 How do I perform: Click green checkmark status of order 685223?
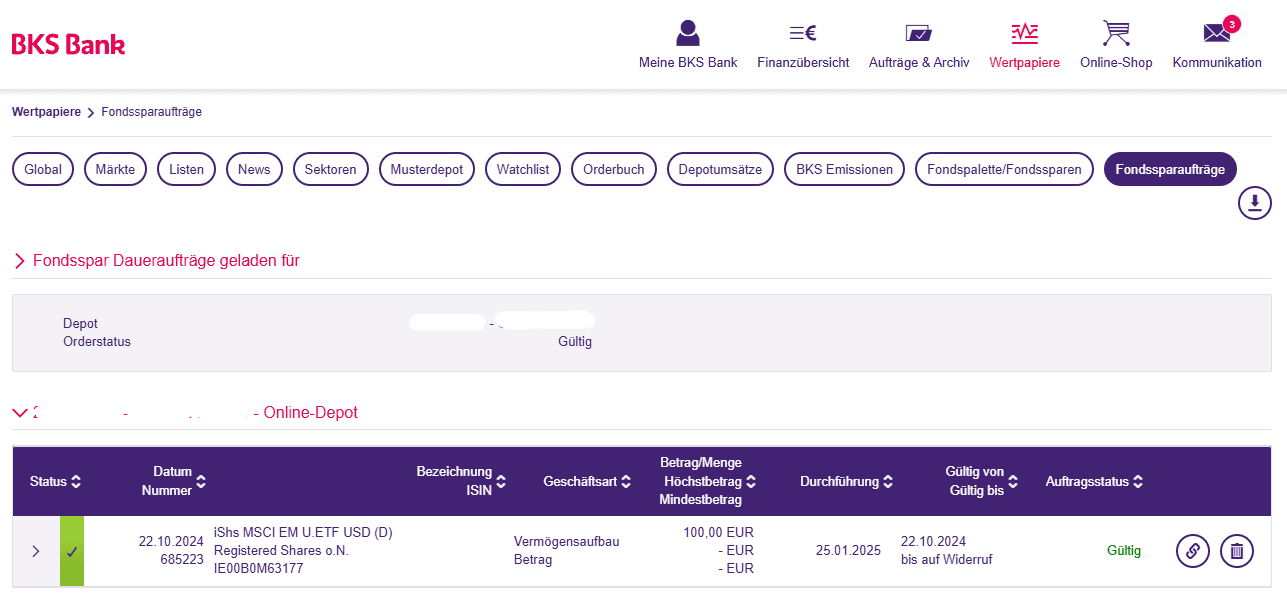72,551
